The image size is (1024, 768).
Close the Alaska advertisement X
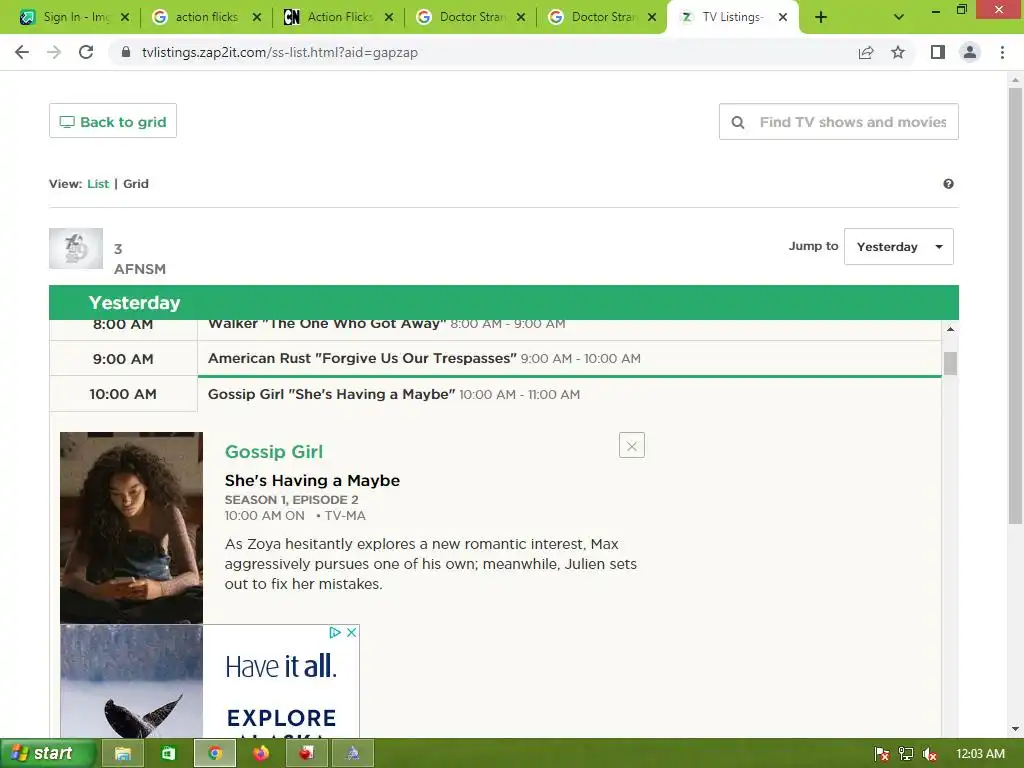(351, 632)
